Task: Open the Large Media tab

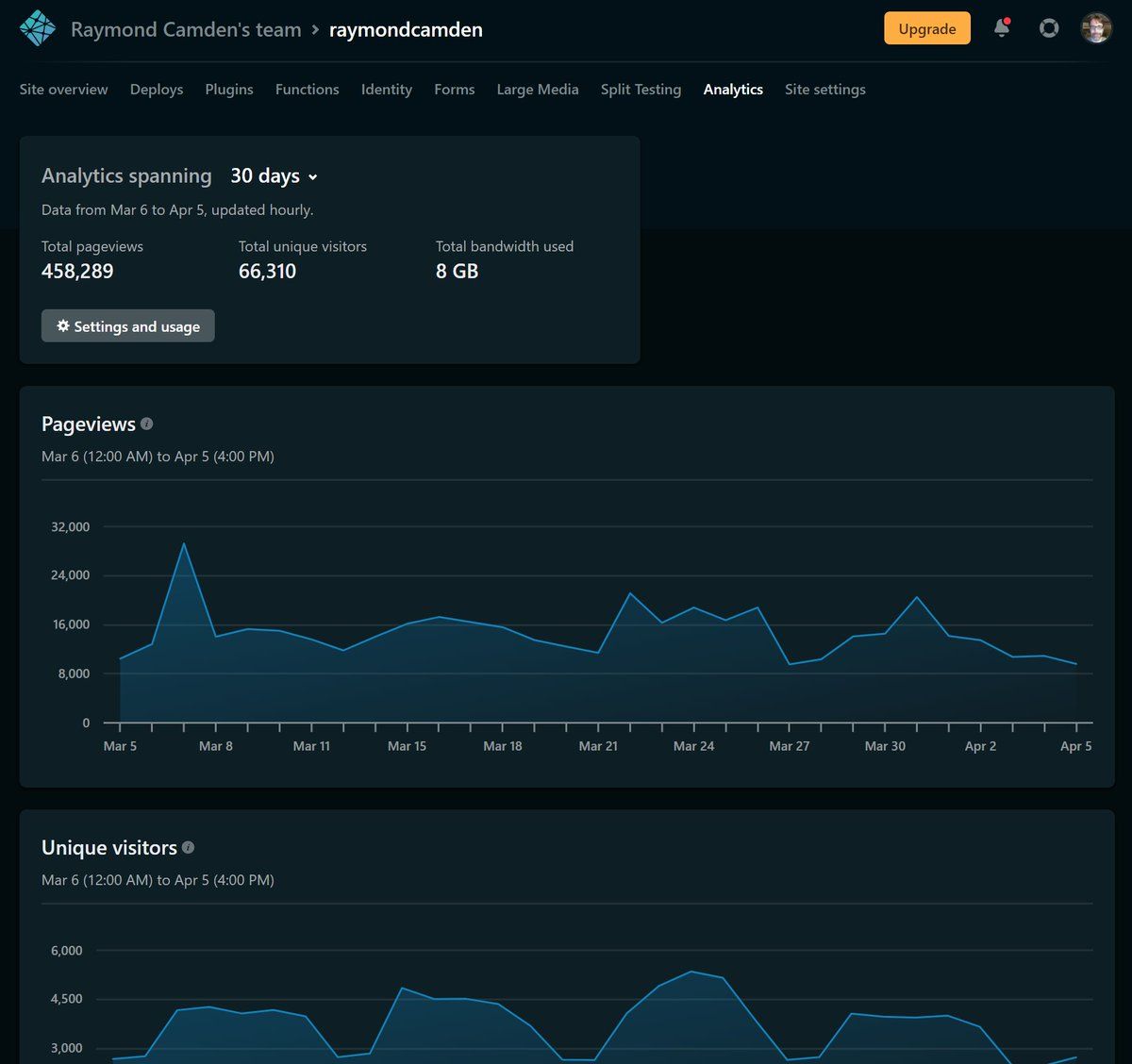Action: (538, 90)
